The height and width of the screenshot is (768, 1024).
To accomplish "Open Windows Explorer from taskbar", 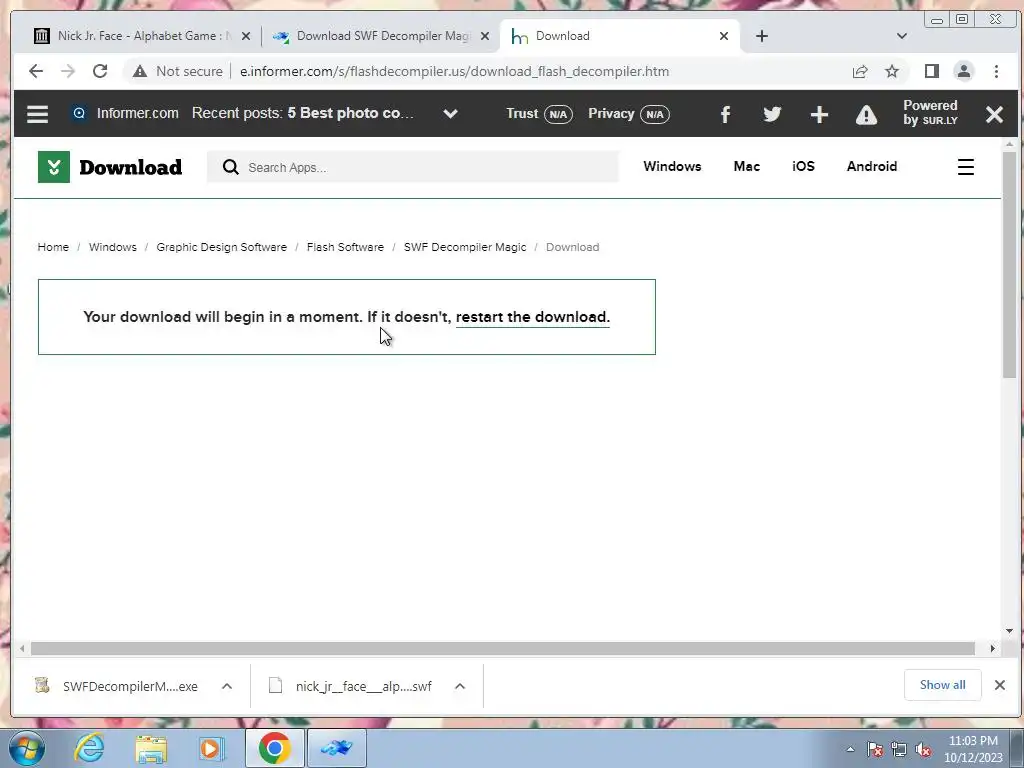I will [x=151, y=748].
